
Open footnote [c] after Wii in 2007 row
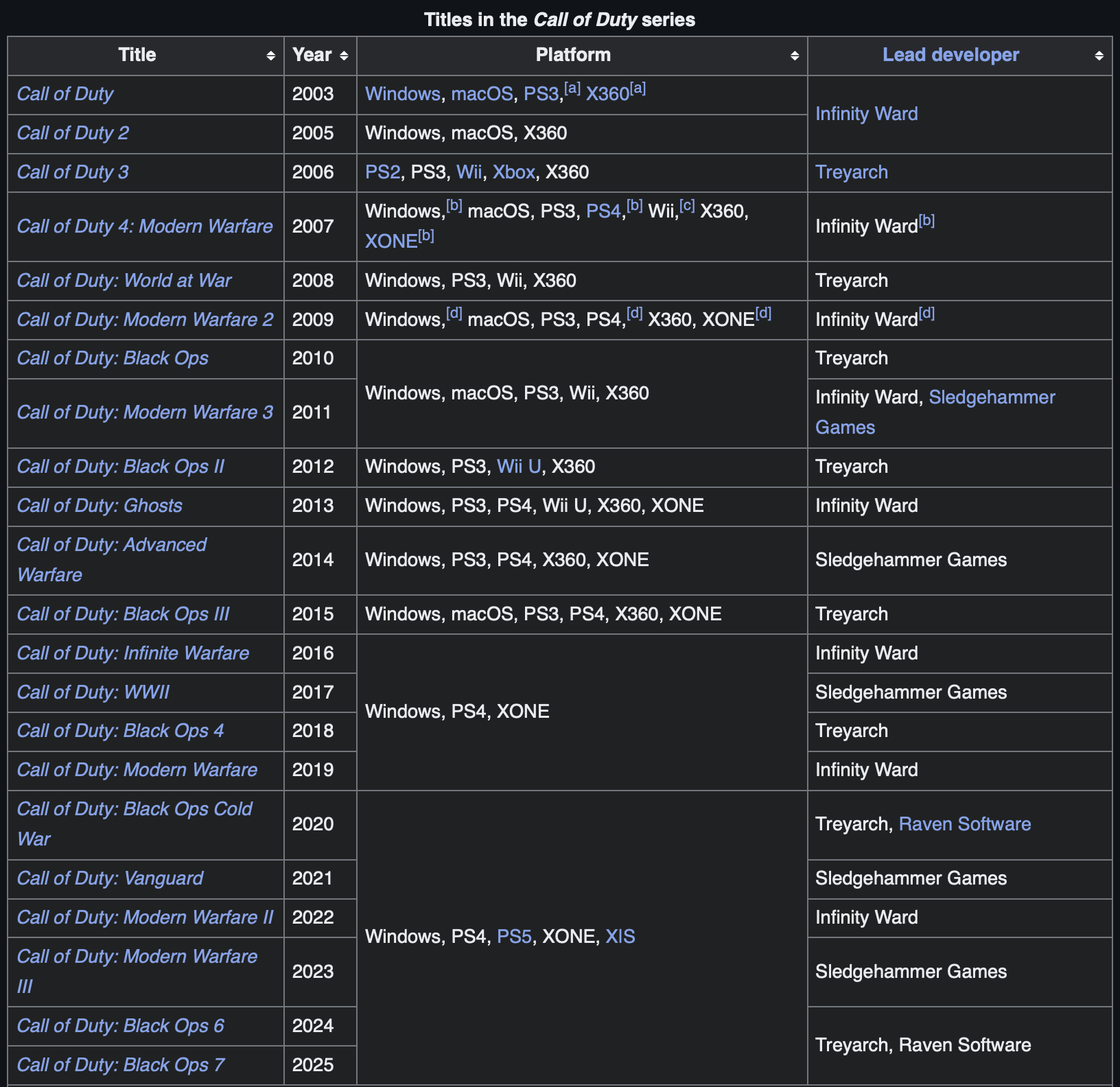tap(688, 205)
